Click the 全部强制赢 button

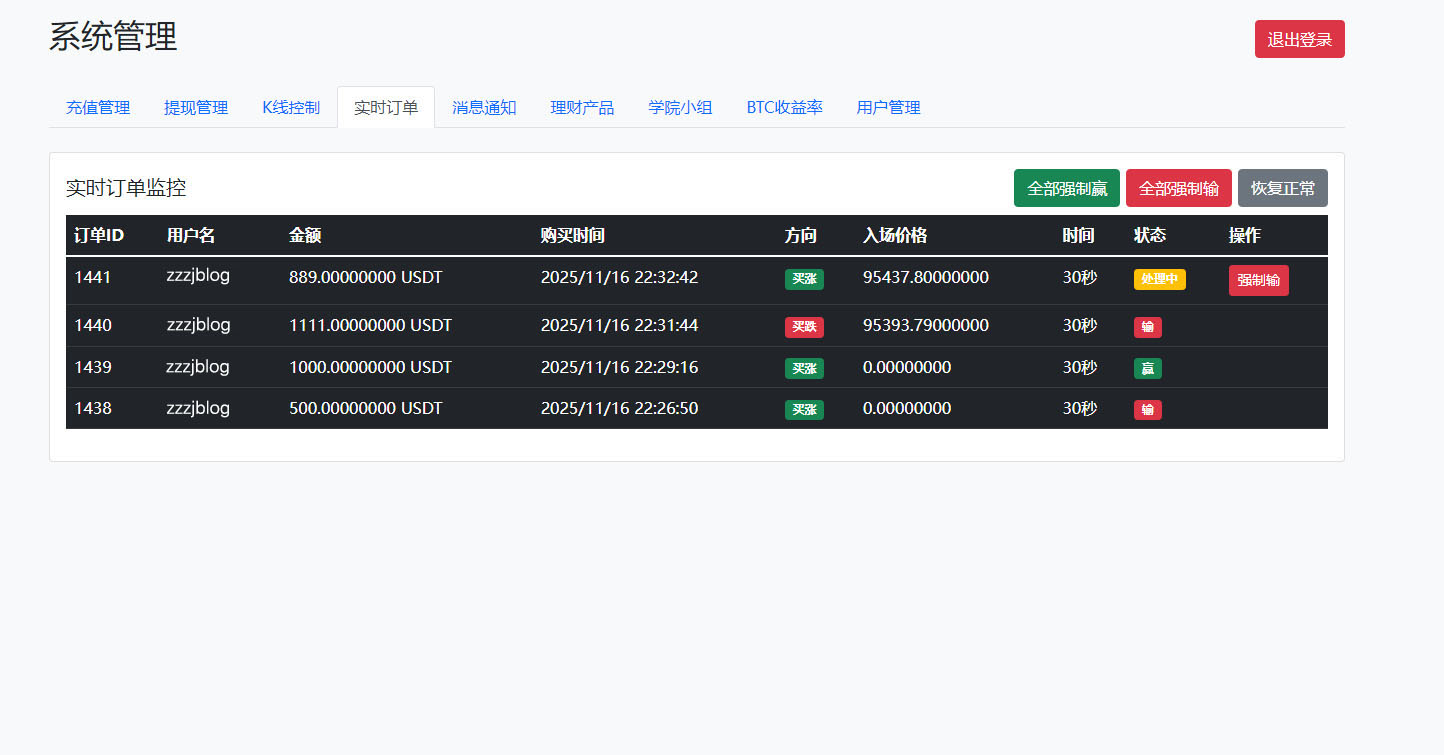coord(1066,188)
